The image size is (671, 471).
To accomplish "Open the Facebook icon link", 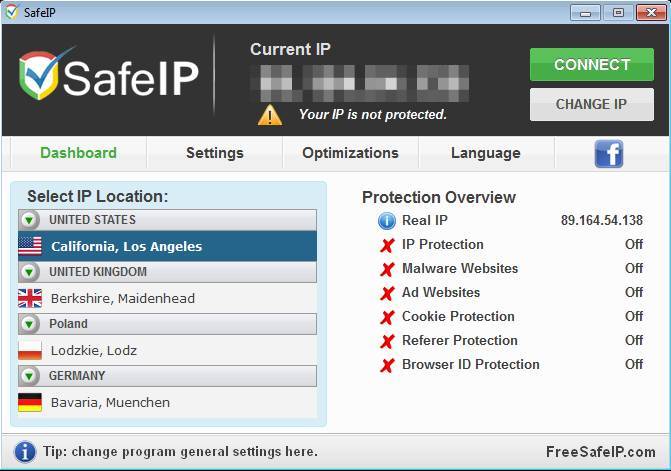I will point(609,153).
